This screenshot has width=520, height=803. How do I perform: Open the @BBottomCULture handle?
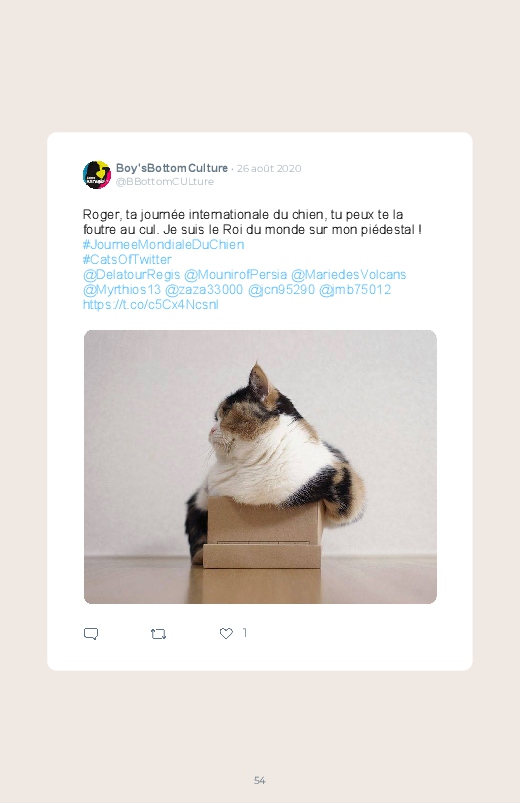coord(164,182)
